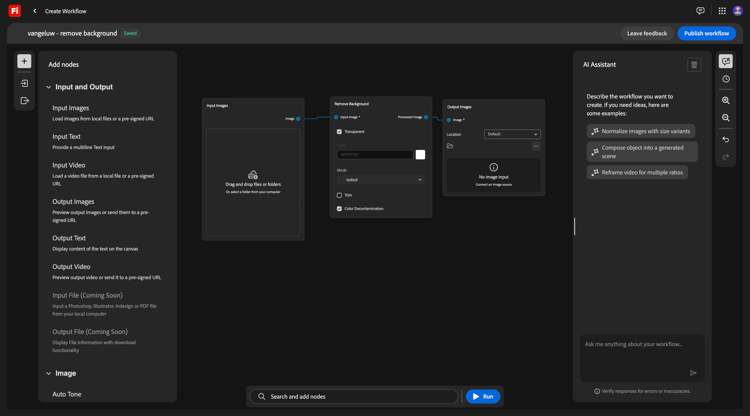Viewport: 750px width, 416px height.
Task: Add an Input Video node
Action: click(103, 174)
